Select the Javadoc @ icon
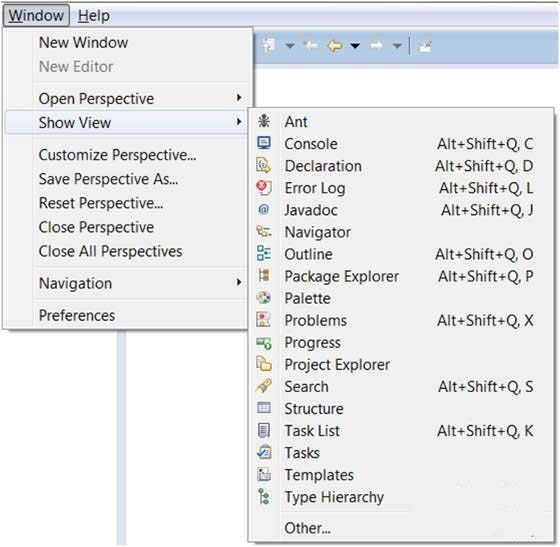The image size is (560, 547). point(264,209)
